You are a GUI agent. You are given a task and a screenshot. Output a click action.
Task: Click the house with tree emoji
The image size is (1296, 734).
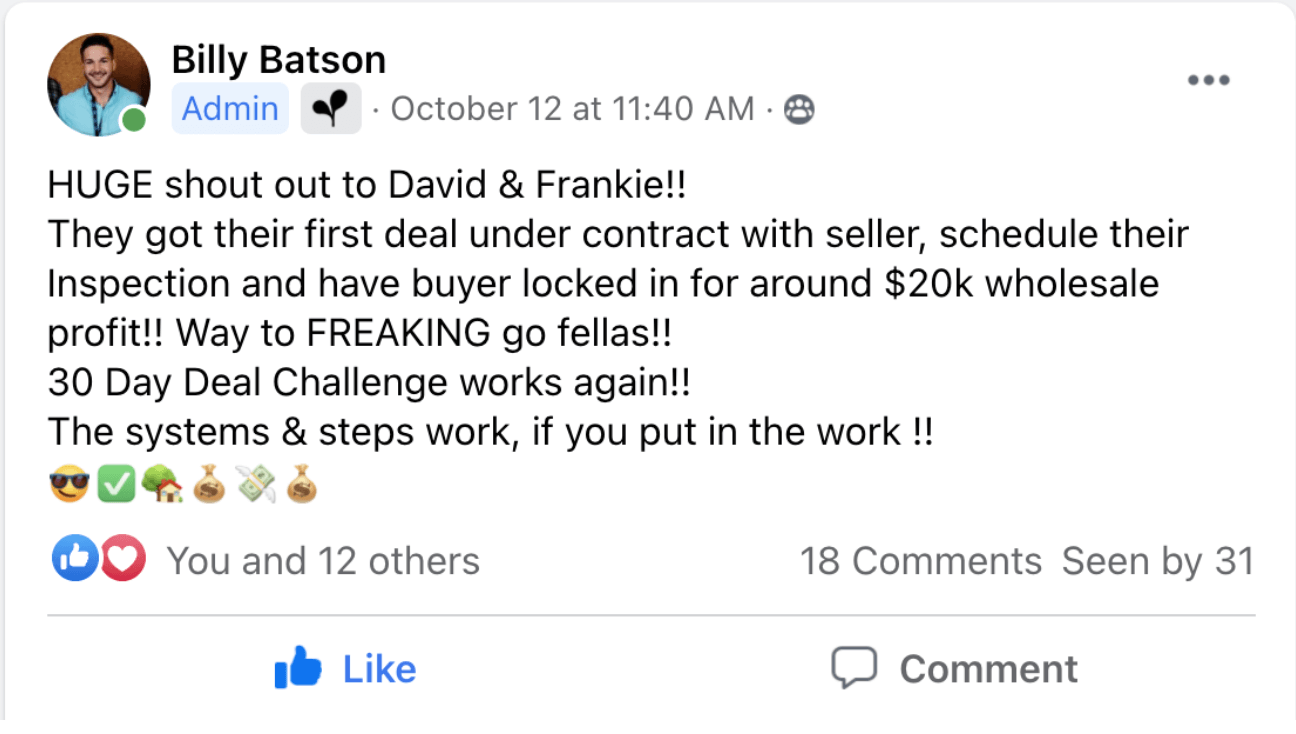[x=161, y=487]
